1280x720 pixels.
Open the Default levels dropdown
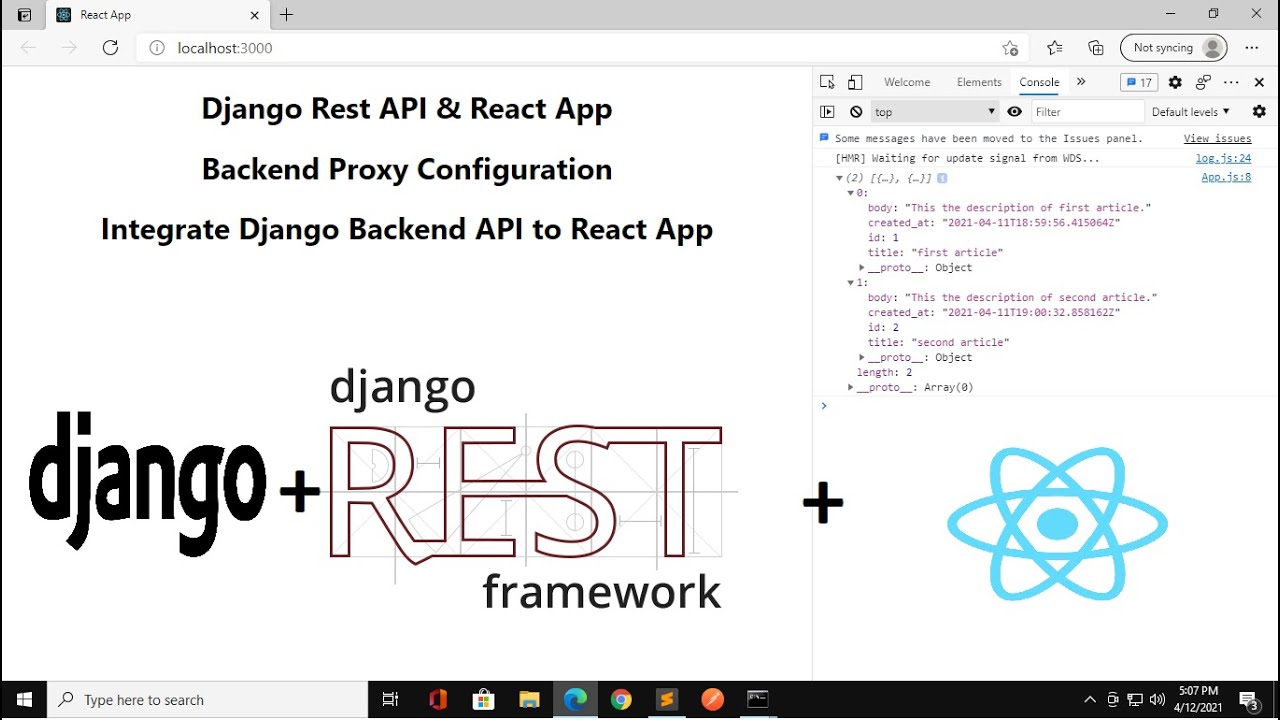[1191, 112]
